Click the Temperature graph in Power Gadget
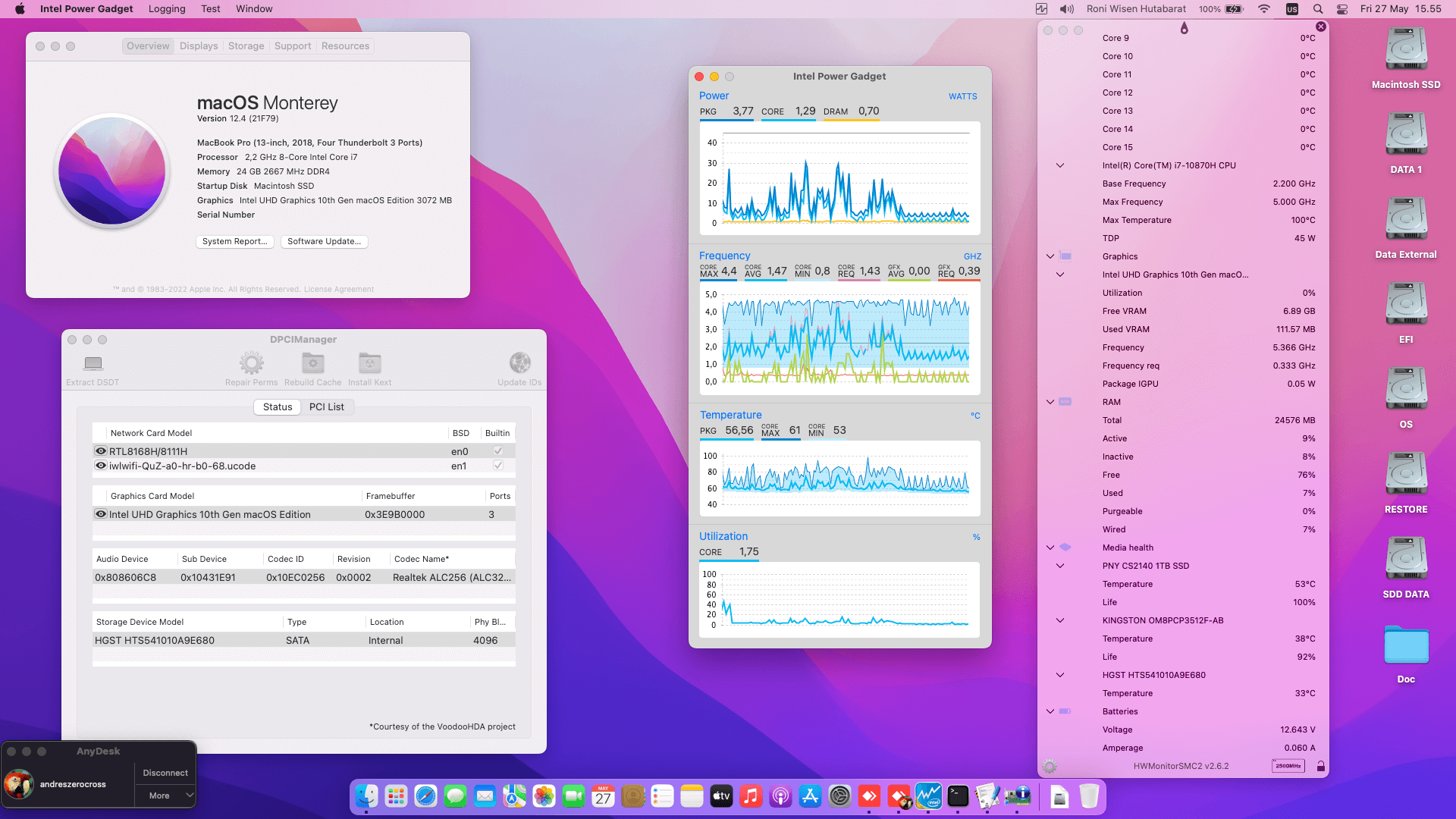 (x=839, y=479)
